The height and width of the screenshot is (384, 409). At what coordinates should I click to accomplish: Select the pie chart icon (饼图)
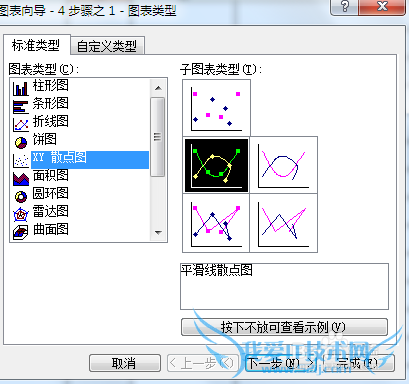tap(21, 142)
